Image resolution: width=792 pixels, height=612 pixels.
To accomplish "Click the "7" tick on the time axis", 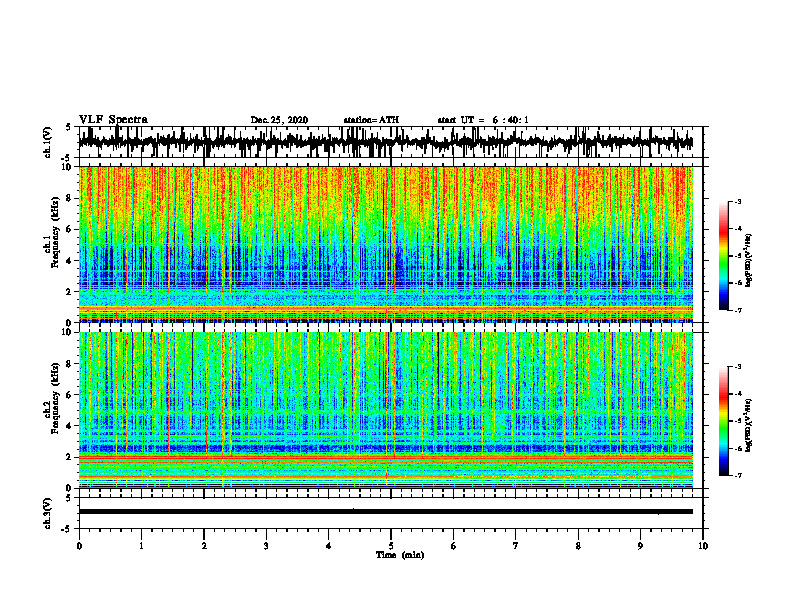I will (x=516, y=546).
